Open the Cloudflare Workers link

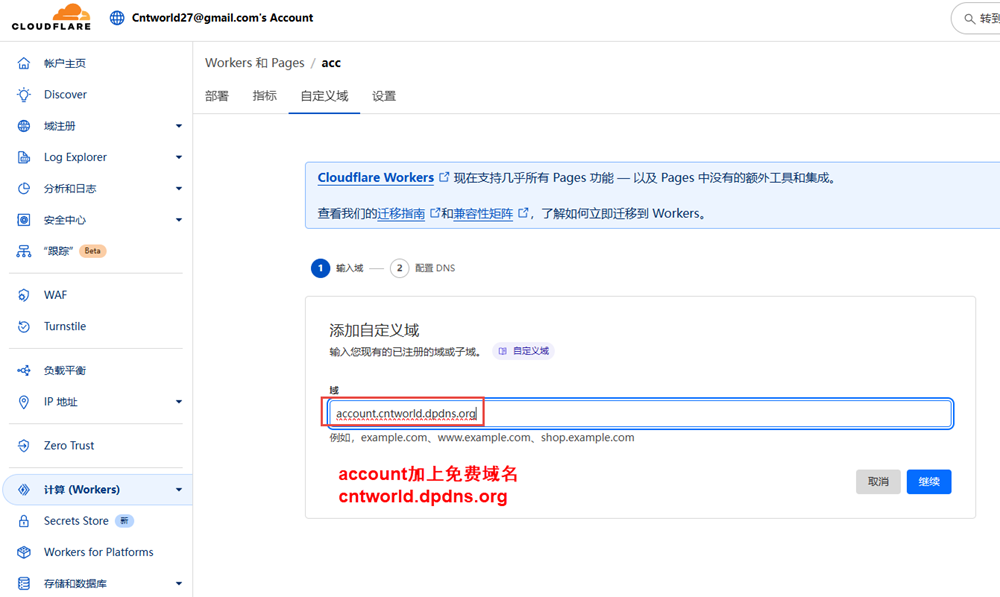[376, 177]
